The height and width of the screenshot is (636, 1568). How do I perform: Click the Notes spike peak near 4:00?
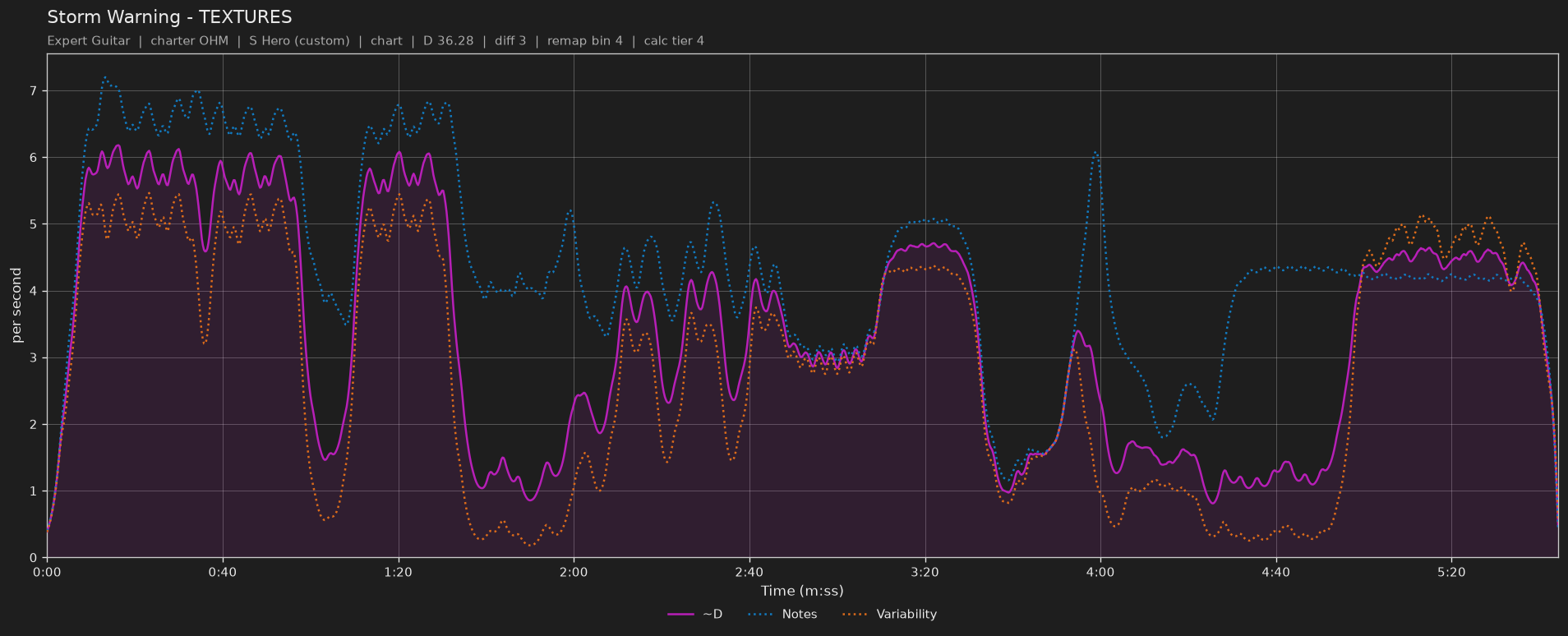(1095, 152)
